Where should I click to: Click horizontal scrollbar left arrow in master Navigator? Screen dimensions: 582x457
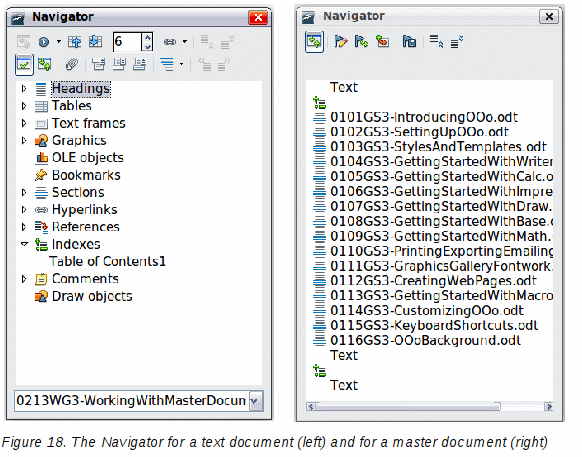pyautogui.click(x=311, y=407)
